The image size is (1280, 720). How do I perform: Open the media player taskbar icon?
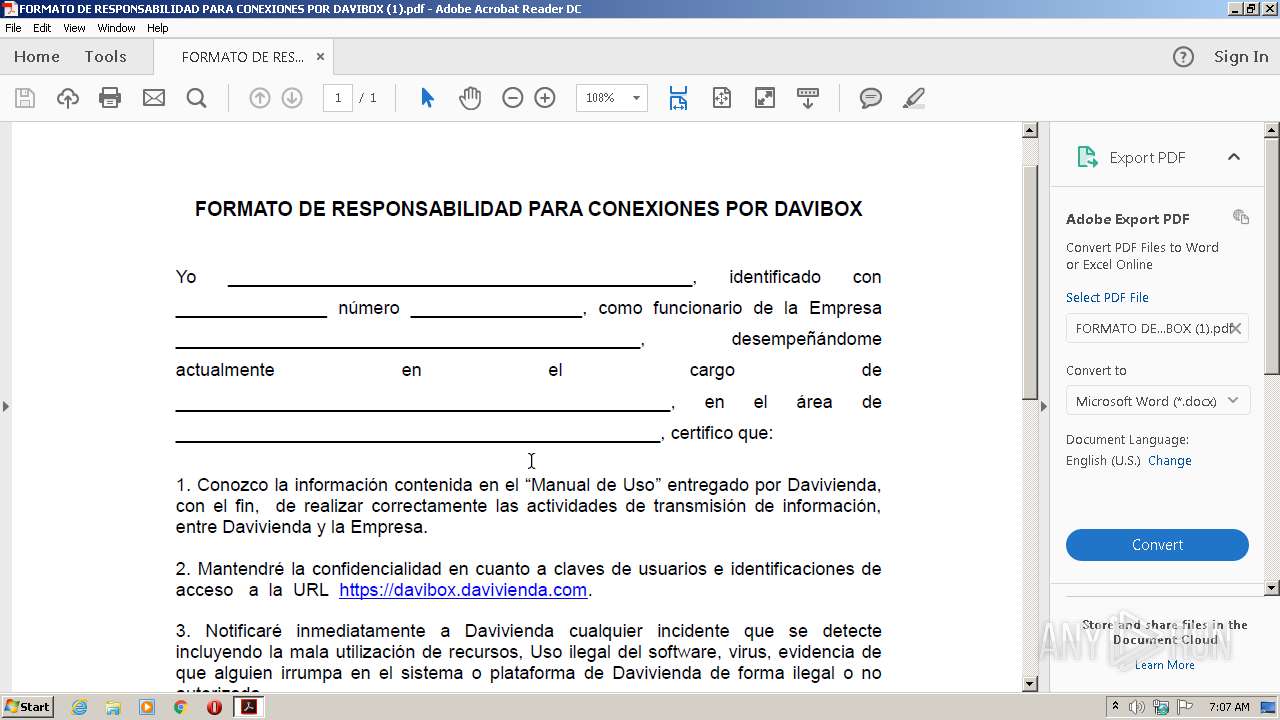coord(147,707)
